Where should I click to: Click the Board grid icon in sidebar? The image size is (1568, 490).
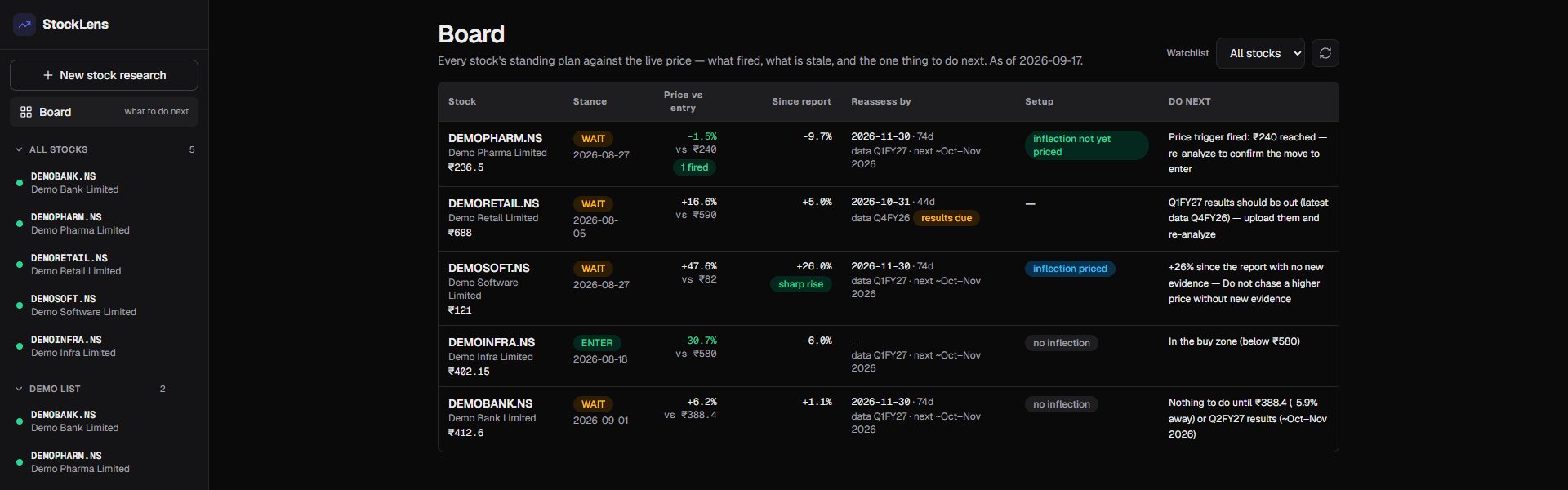tap(26, 112)
